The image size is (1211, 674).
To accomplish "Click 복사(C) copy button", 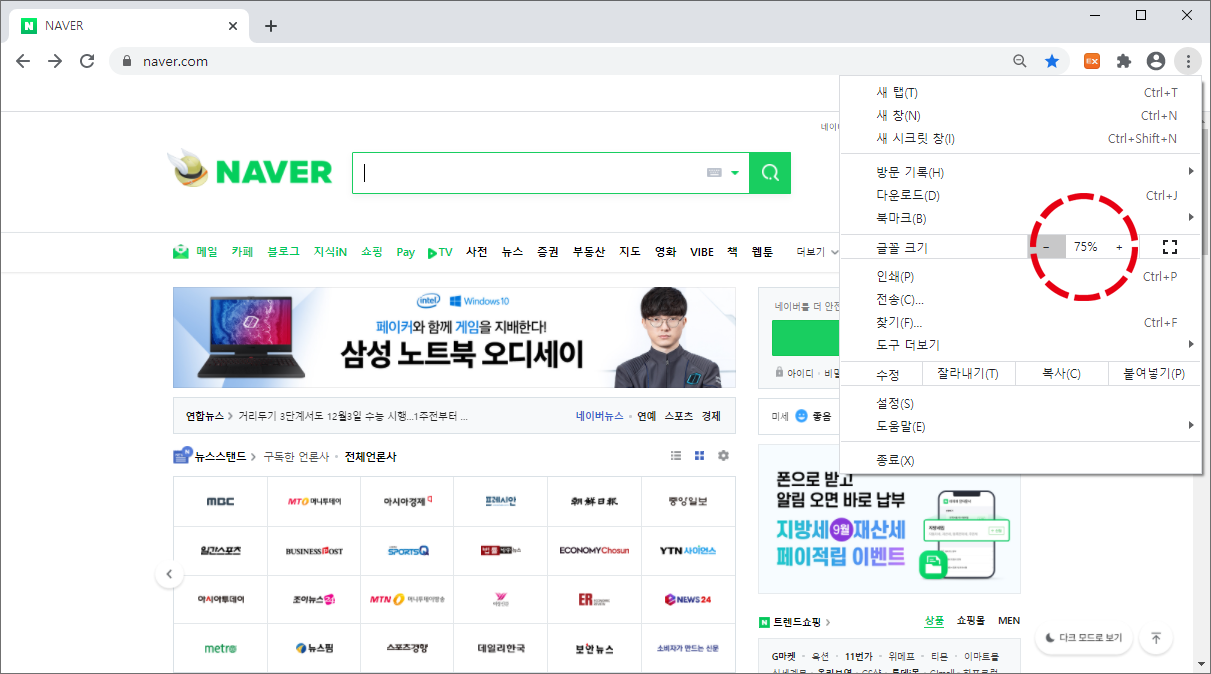I will 1061,374.
